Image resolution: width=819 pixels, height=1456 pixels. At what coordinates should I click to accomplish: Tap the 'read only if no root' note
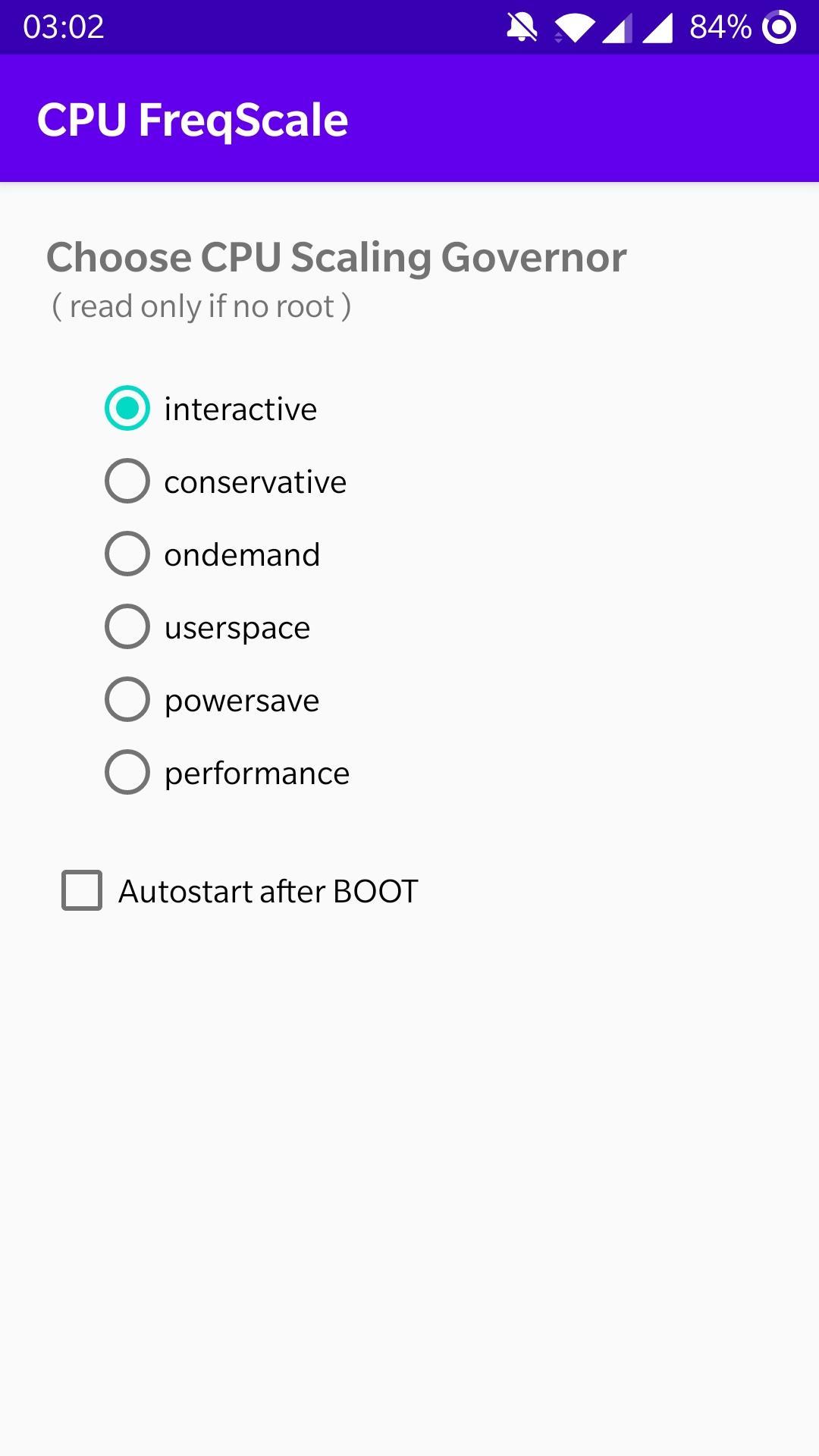point(202,306)
